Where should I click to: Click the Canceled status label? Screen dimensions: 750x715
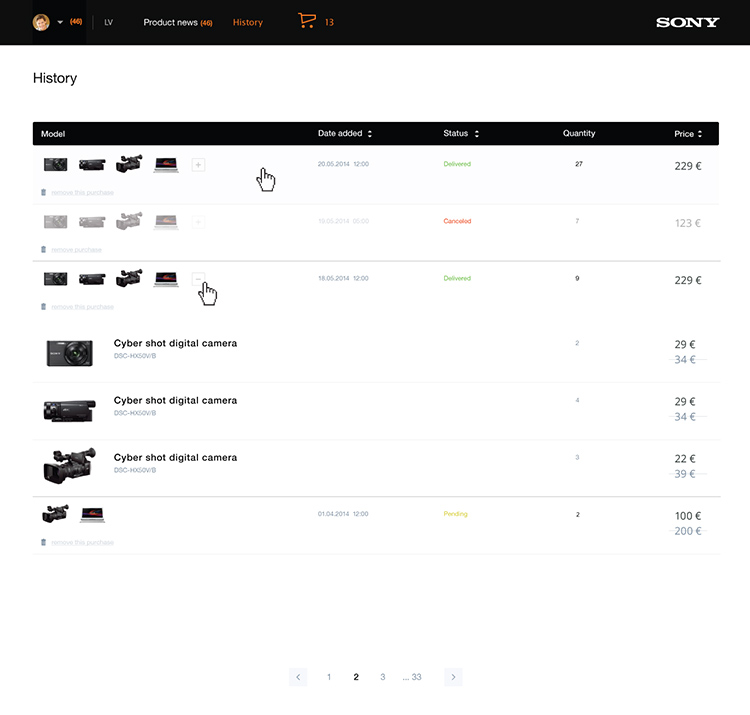click(x=457, y=221)
